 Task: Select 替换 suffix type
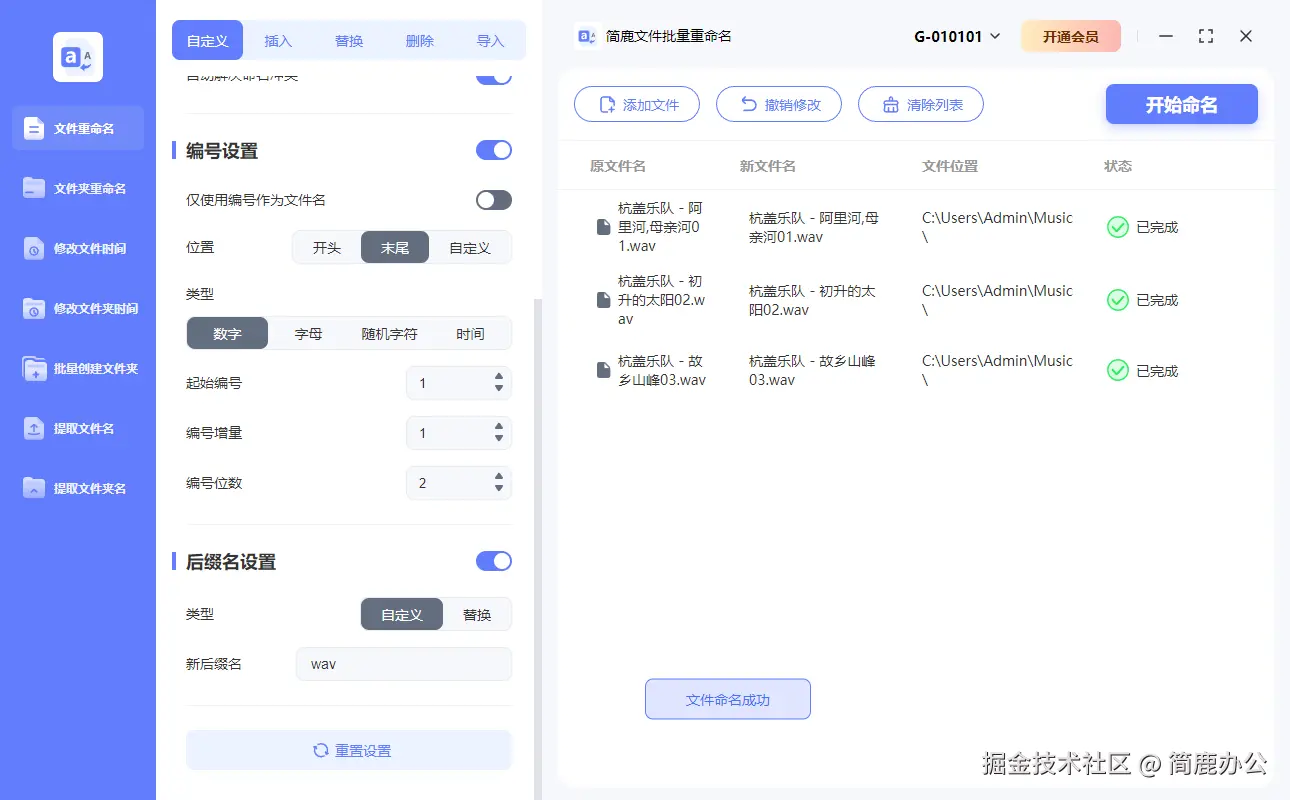click(x=477, y=614)
